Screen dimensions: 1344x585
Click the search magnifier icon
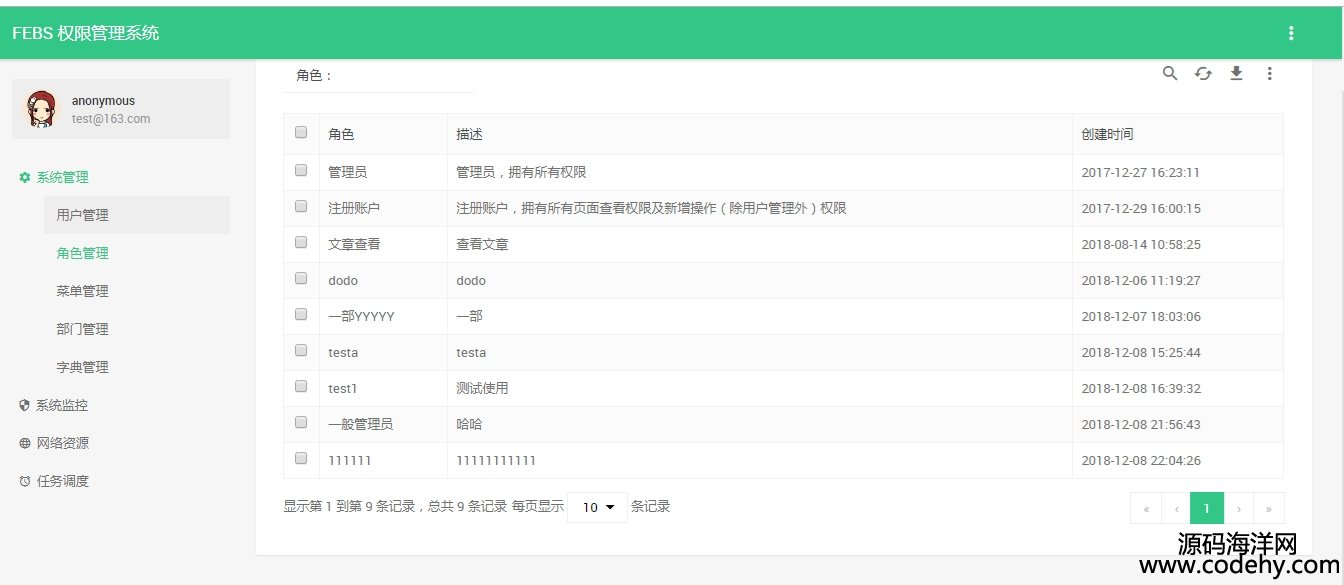coord(1169,73)
